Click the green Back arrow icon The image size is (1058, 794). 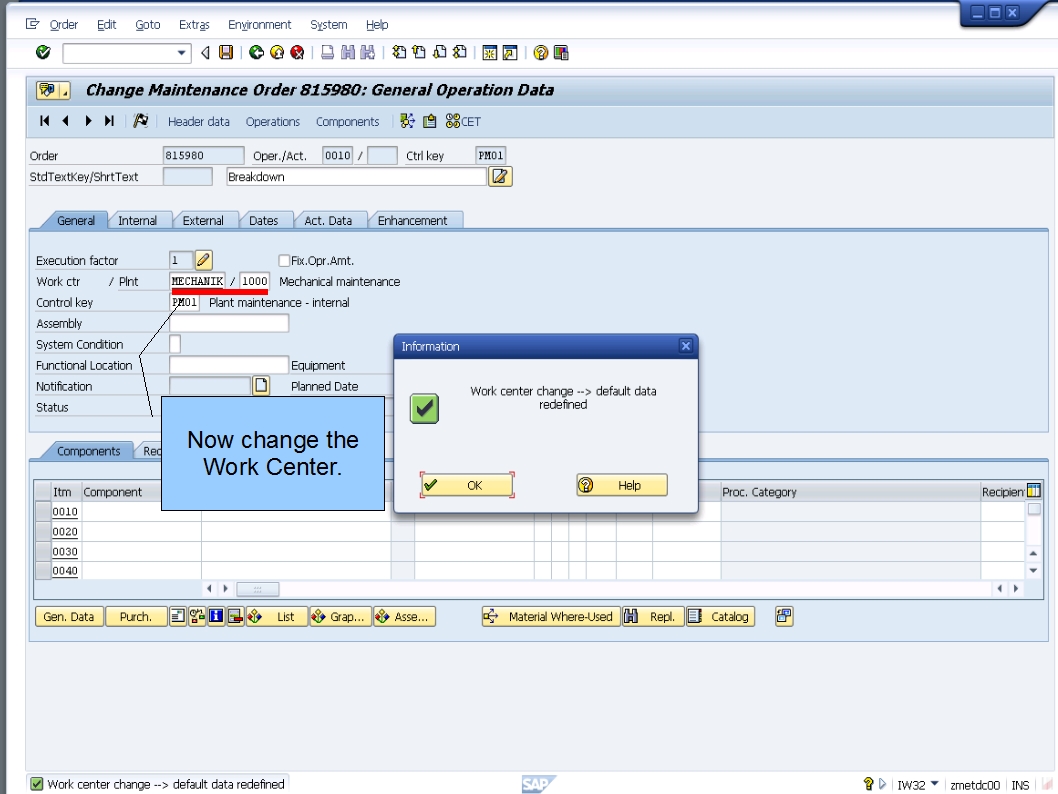258,52
